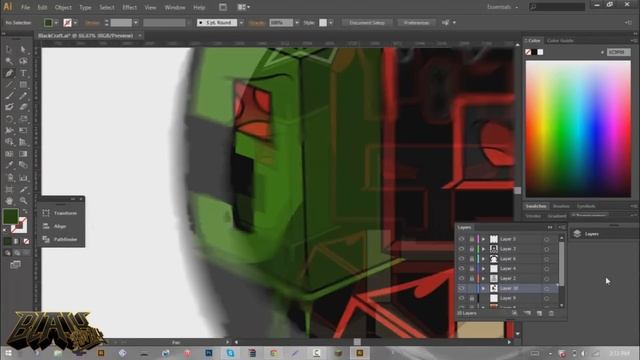Viewport: 640px width, 360px height.
Task: Open the Object menu
Action: 63,7
